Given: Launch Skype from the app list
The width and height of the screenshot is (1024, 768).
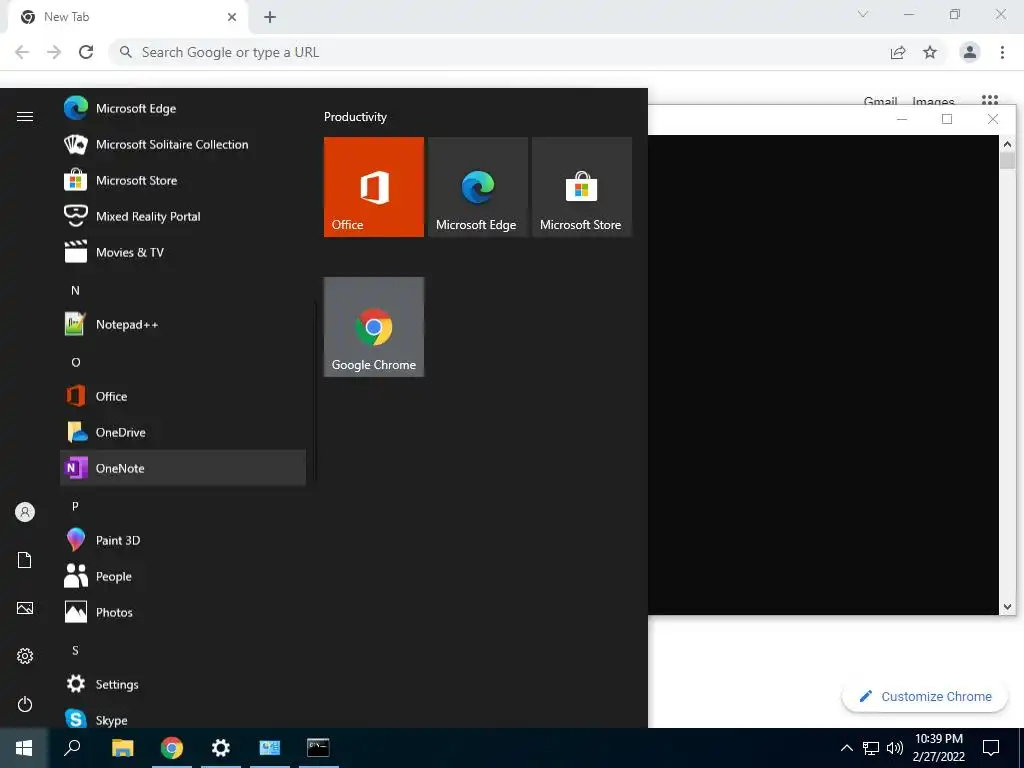Looking at the screenshot, I should coord(183,718).
